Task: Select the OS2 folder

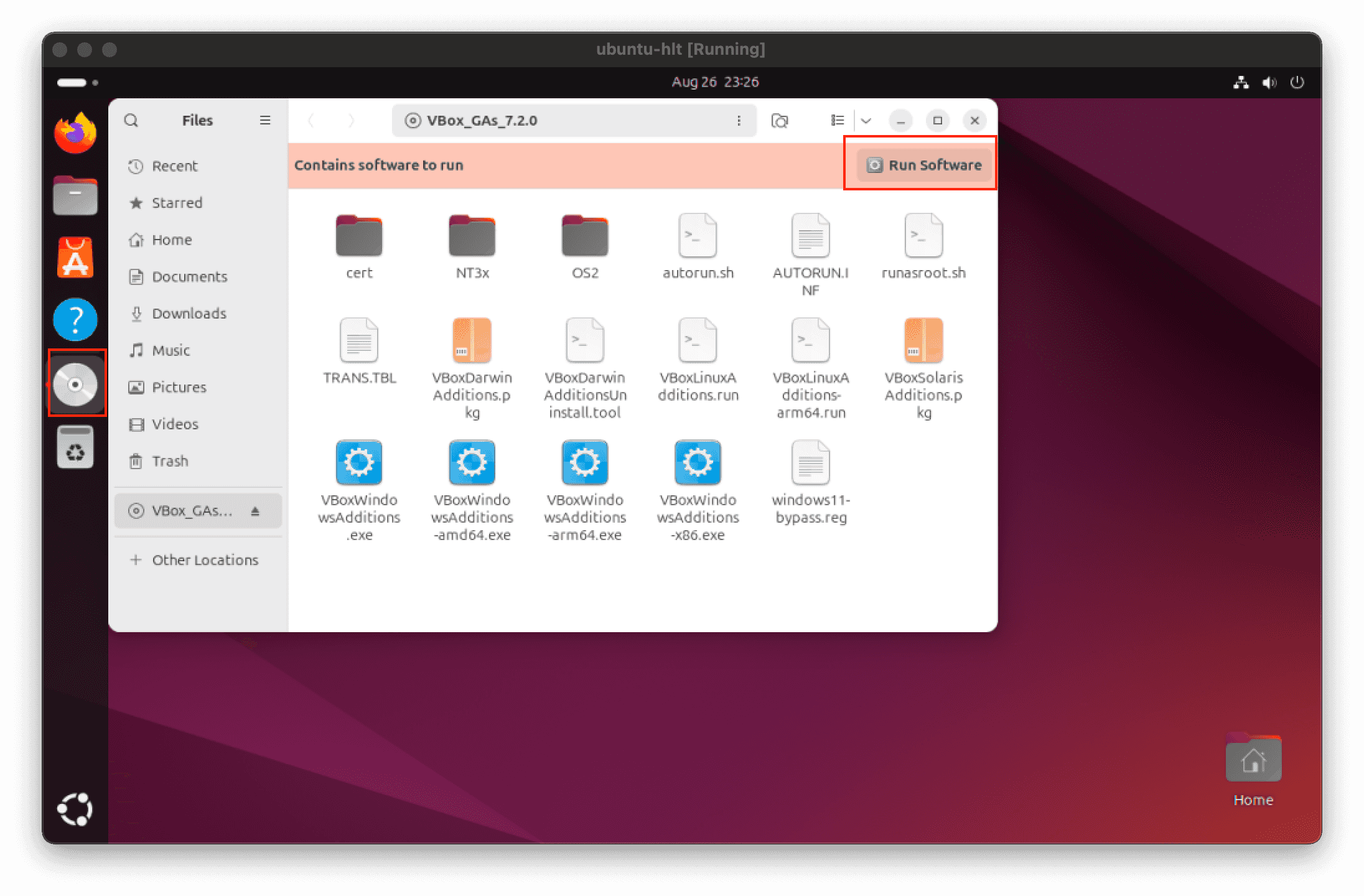Action: (585, 246)
